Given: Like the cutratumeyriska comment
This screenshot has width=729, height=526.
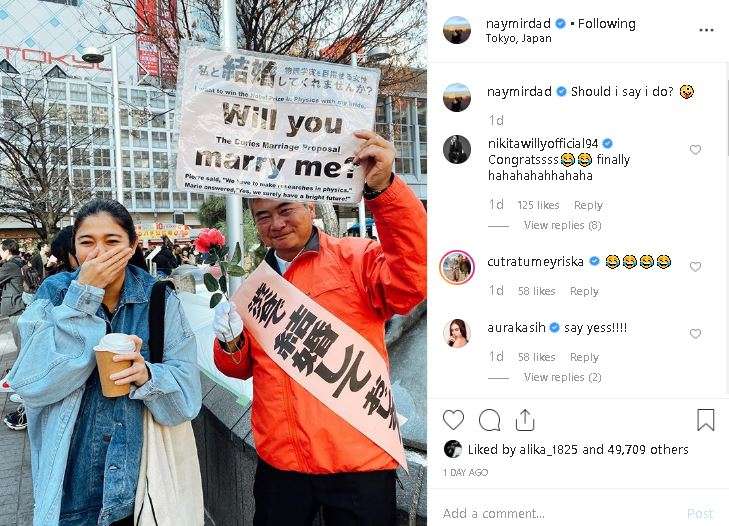Looking at the screenshot, I should tap(695, 266).
